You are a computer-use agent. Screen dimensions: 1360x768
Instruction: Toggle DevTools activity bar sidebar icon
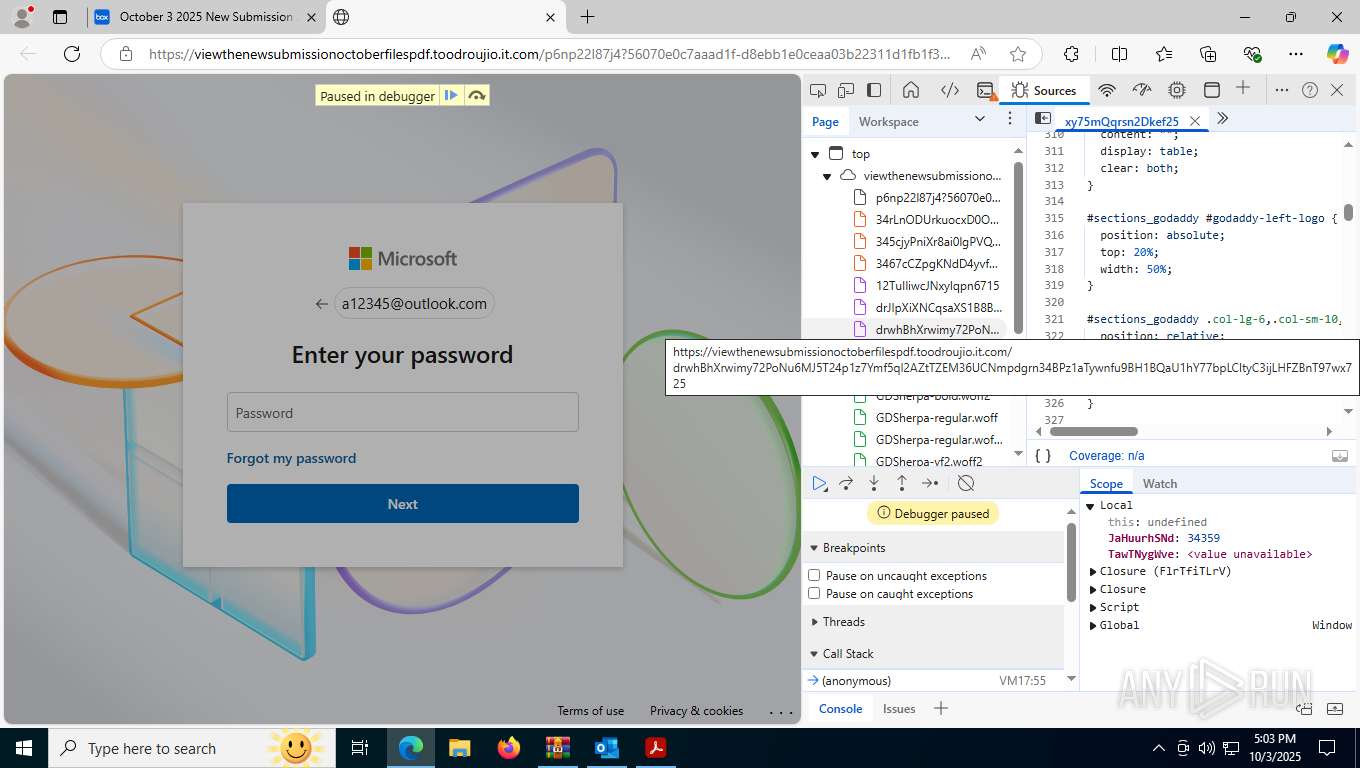point(874,90)
